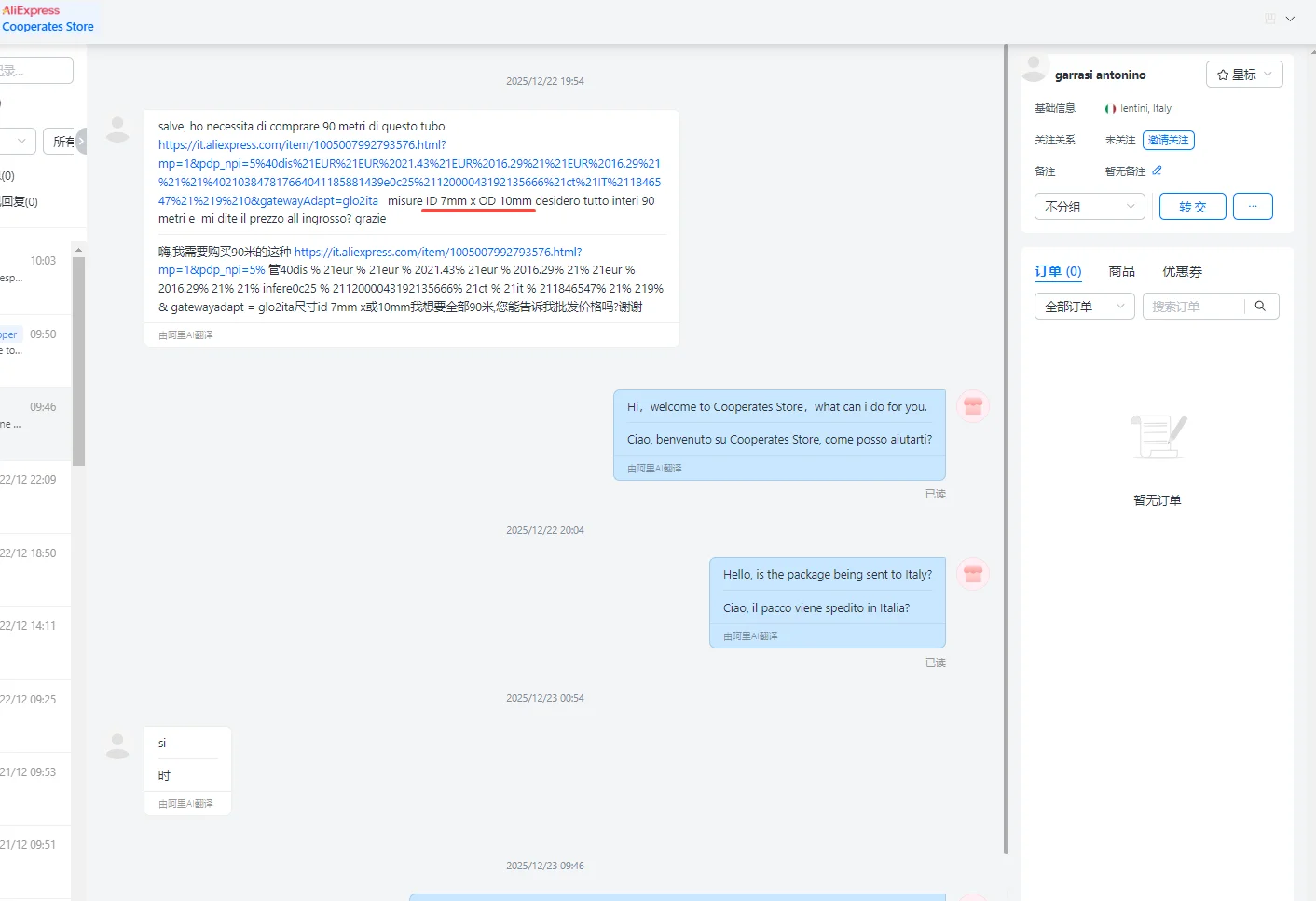Click garrasi antonino profile avatar
1316x901 pixels.
(1035, 69)
